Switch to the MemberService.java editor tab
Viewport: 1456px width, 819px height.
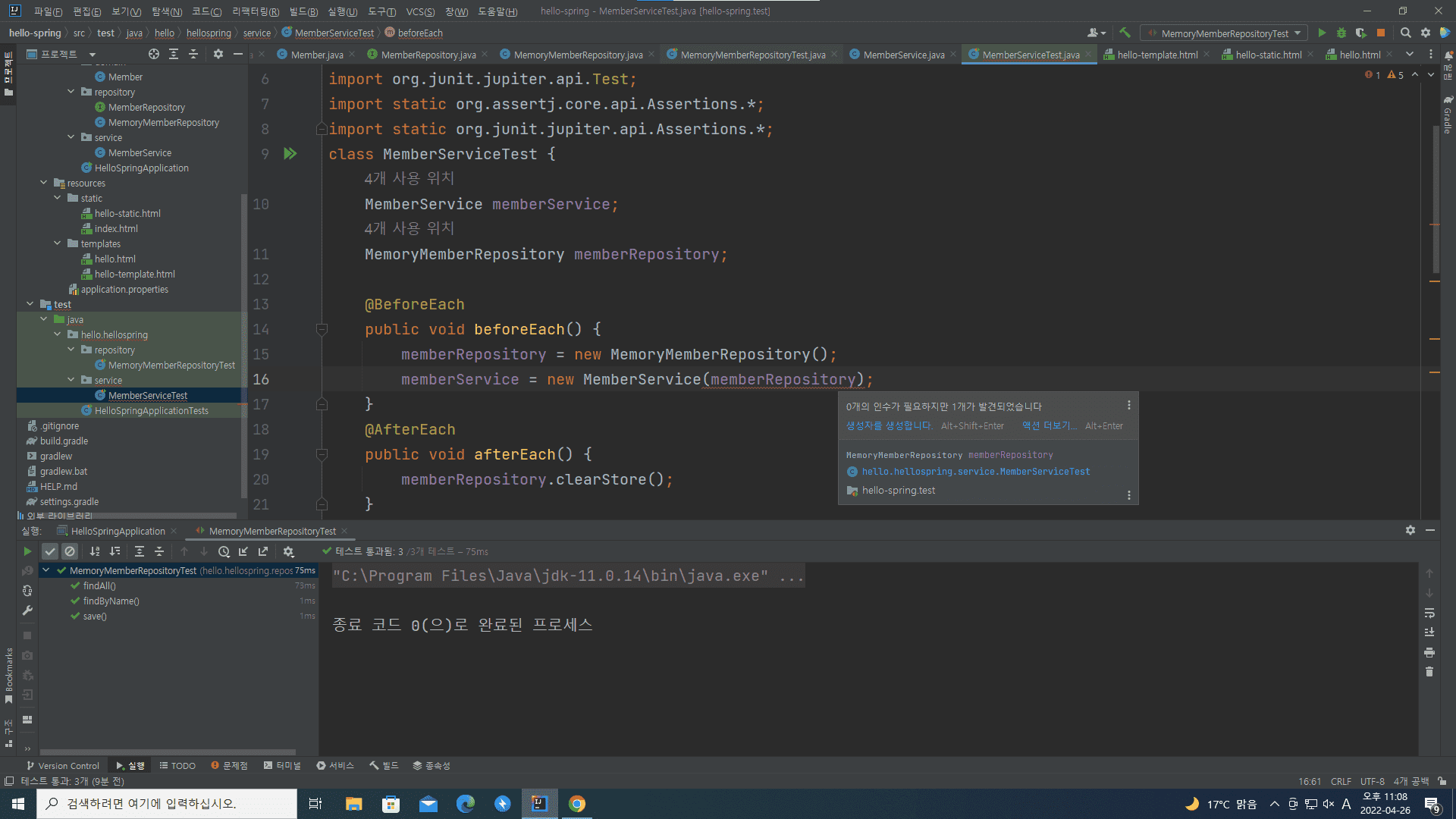coord(903,55)
